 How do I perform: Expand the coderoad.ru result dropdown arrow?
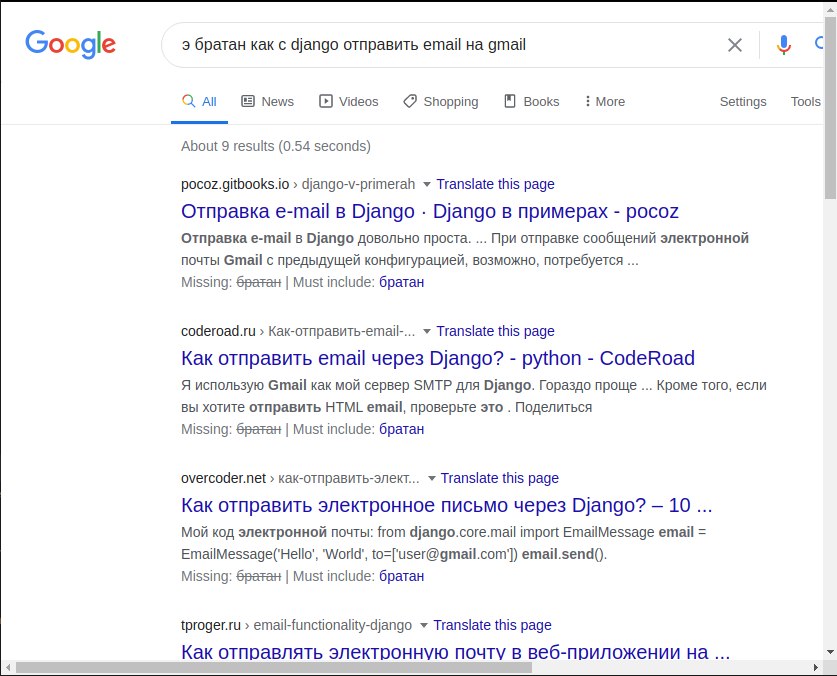[427, 332]
